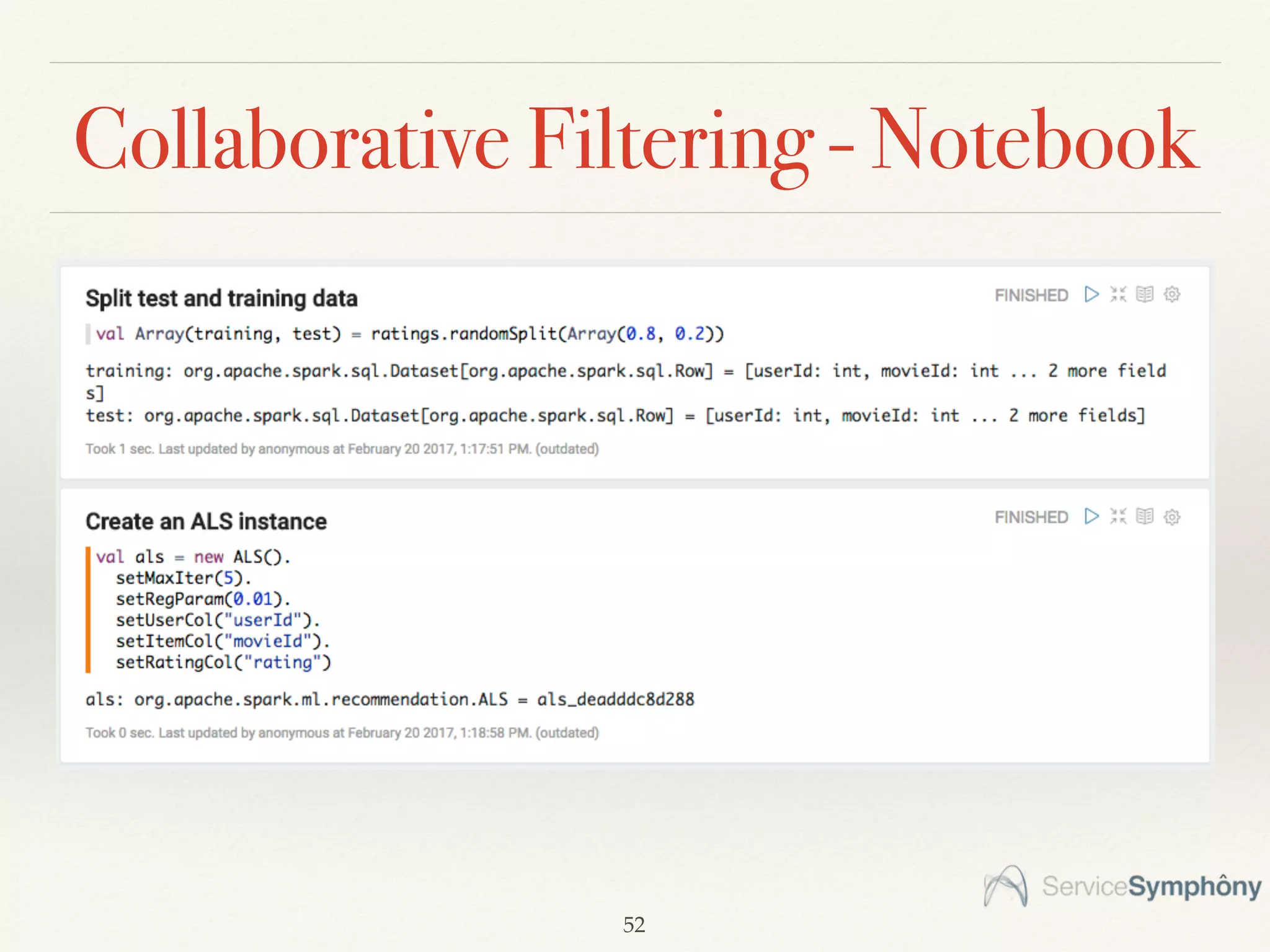This screenshot has height=952, width=1270.
Task: Click the setRatingCol("rating") code line
Action: click(223, 663)
